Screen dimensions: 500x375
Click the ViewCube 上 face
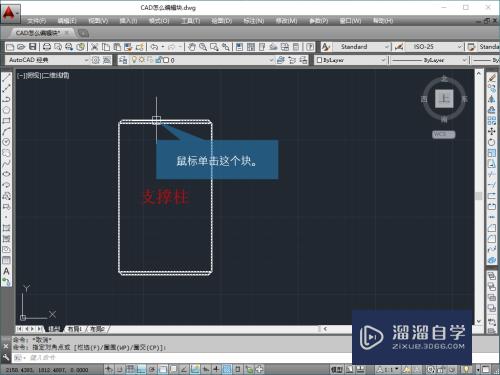(444, 99)
